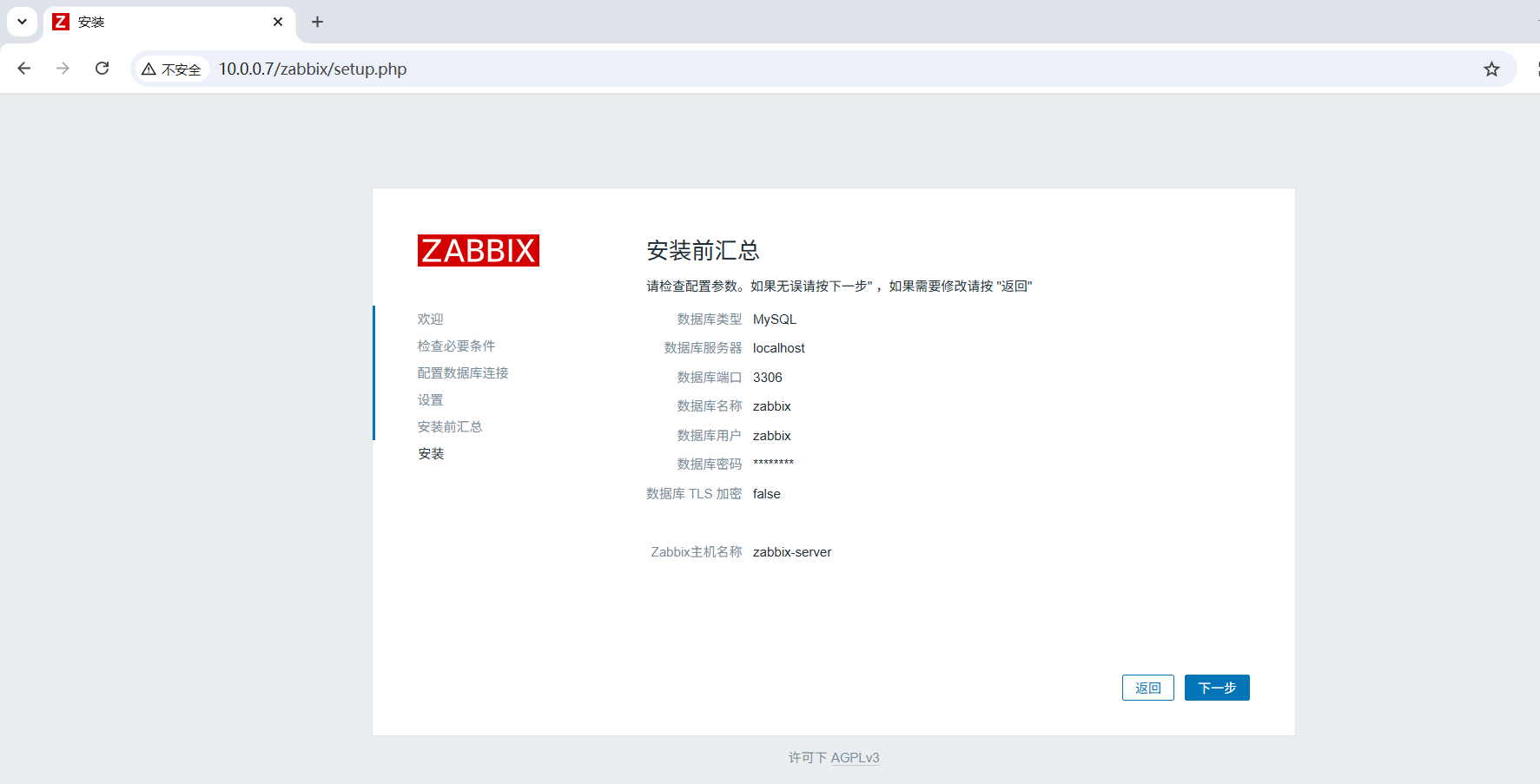Viewport: 1540px width, 784px height.
Task: Click the 返回 back button
Action: 1148,688
